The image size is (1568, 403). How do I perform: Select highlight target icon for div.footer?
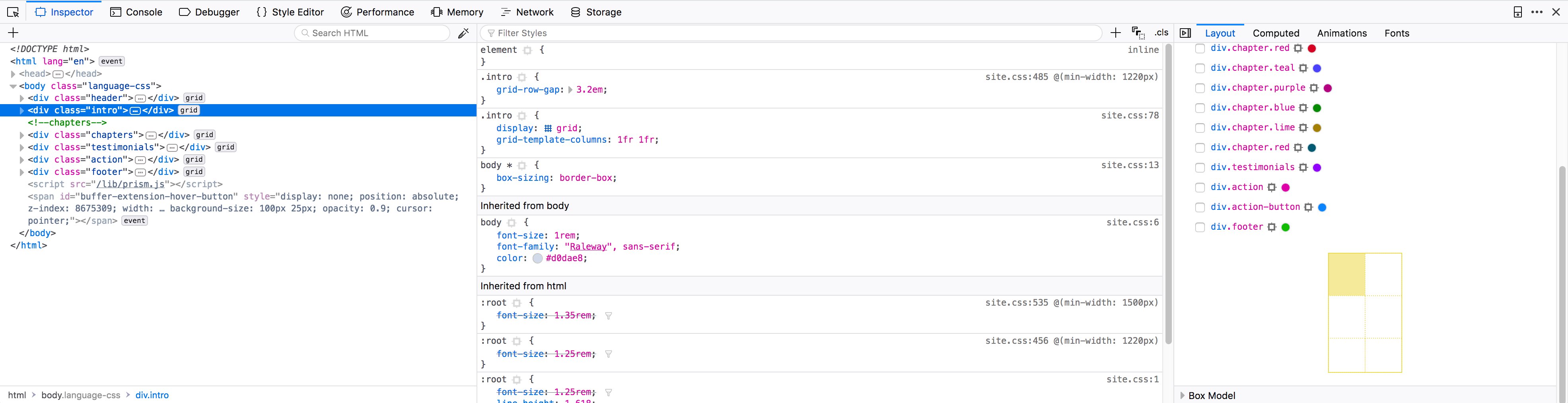(x=1272, y=227)
